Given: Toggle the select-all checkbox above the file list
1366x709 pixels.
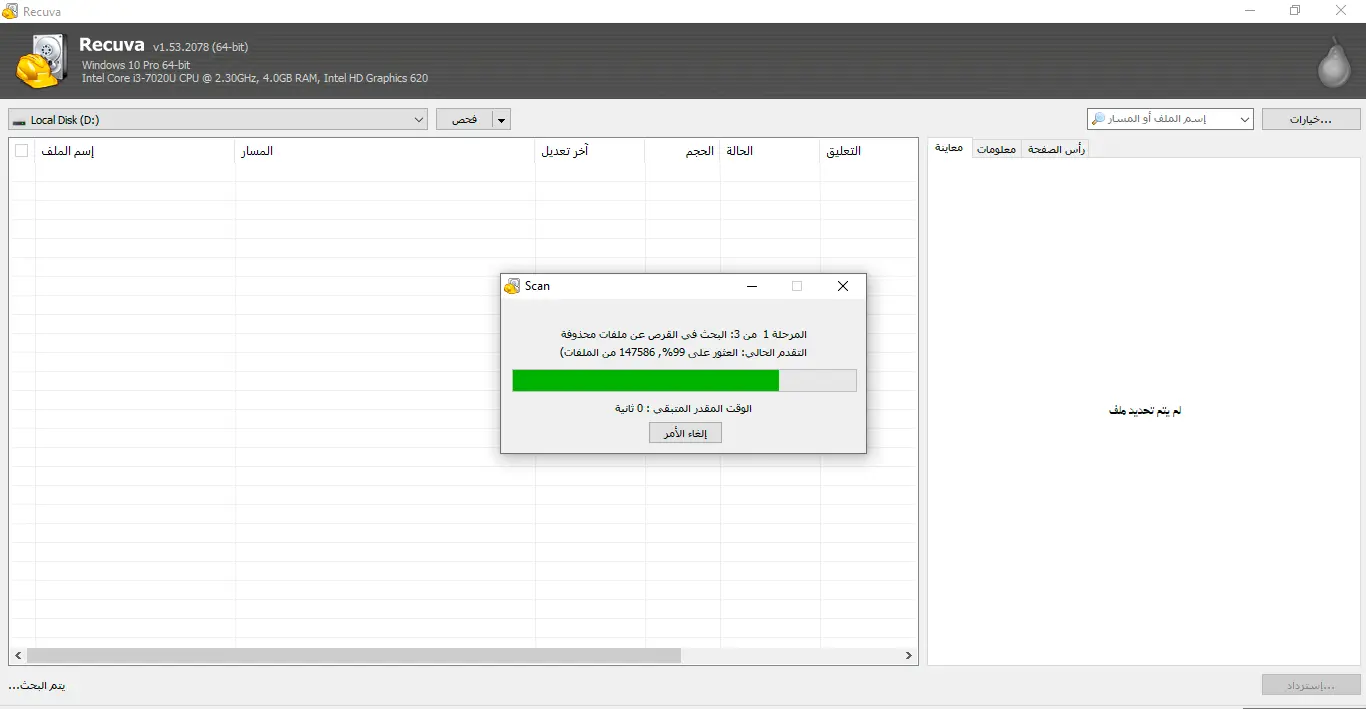Looking at the screenshot, I should click(21, 150).
